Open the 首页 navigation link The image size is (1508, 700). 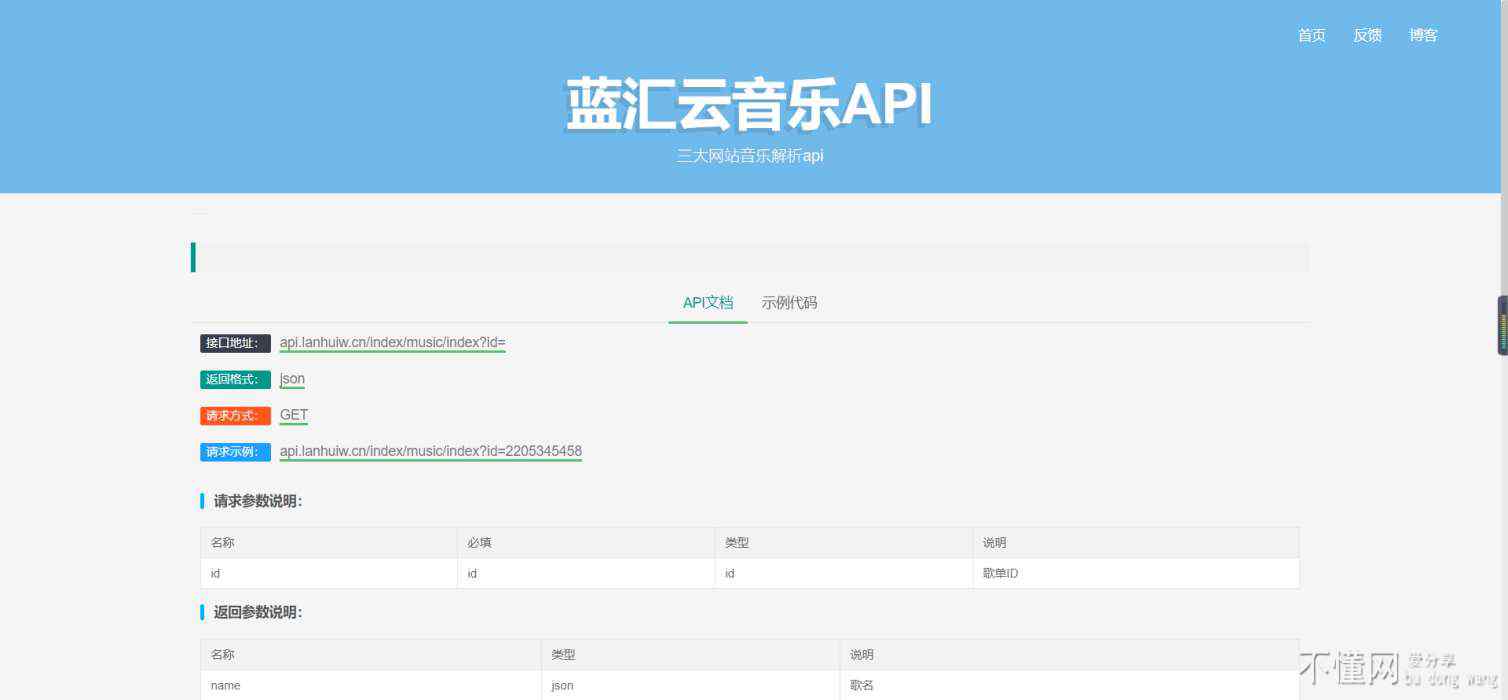click(x=1311, y=35)
